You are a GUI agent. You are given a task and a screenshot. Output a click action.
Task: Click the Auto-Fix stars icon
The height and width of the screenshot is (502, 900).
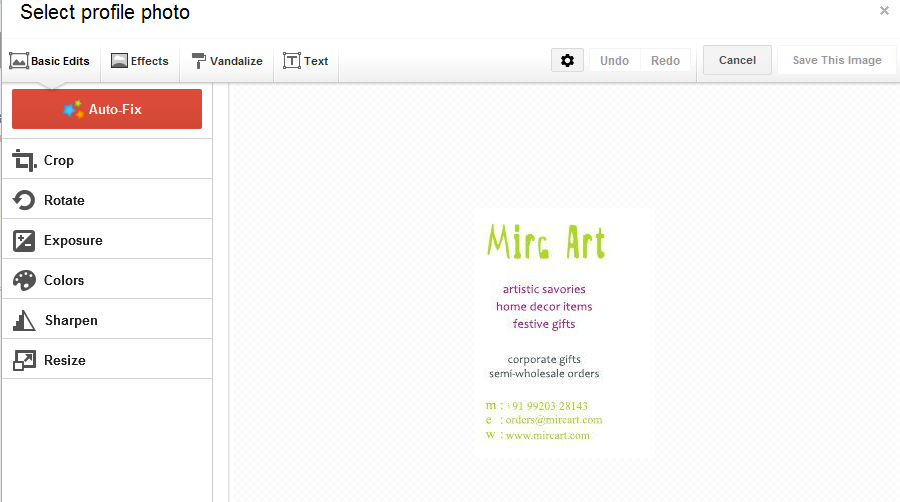[x=73, y=109]
